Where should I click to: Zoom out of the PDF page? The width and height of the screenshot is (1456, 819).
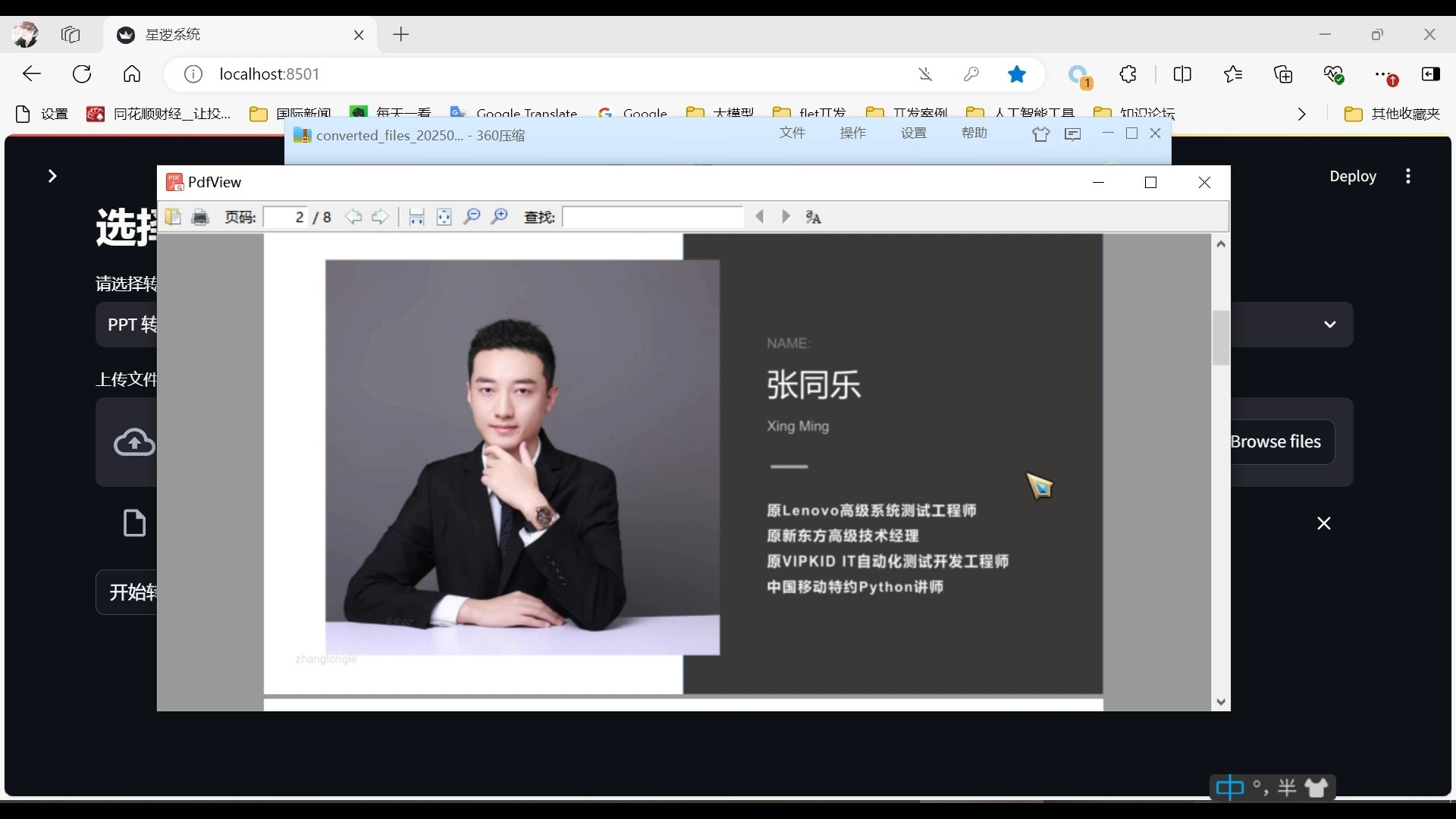coord(472,217)
